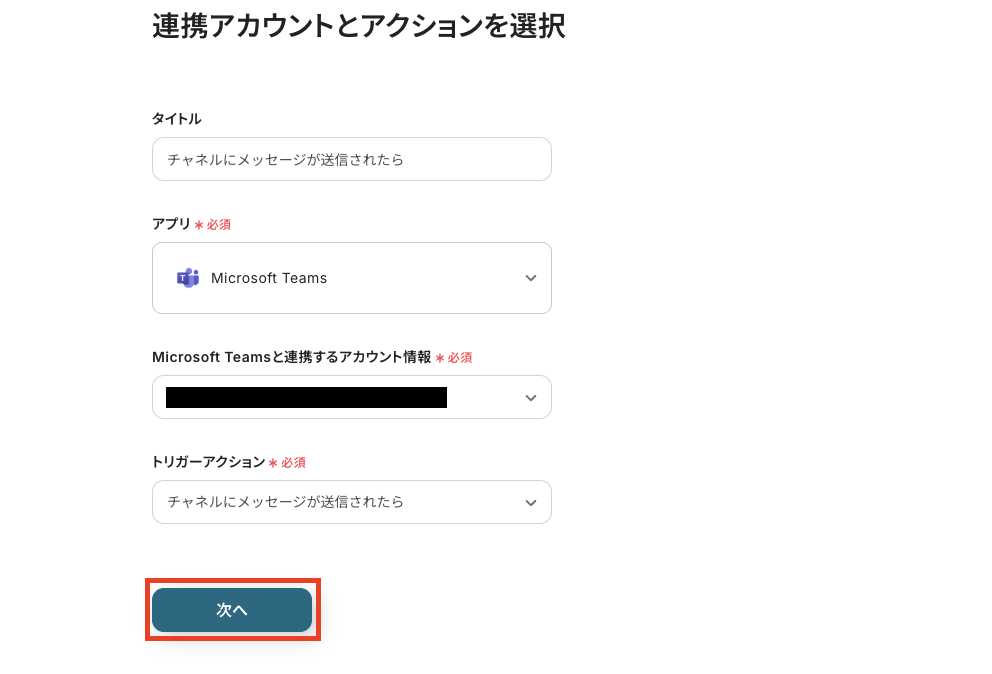The height and width of the screenshot is (674, 992).
Task: Click the redacted account name value
Action: (305, 397)
